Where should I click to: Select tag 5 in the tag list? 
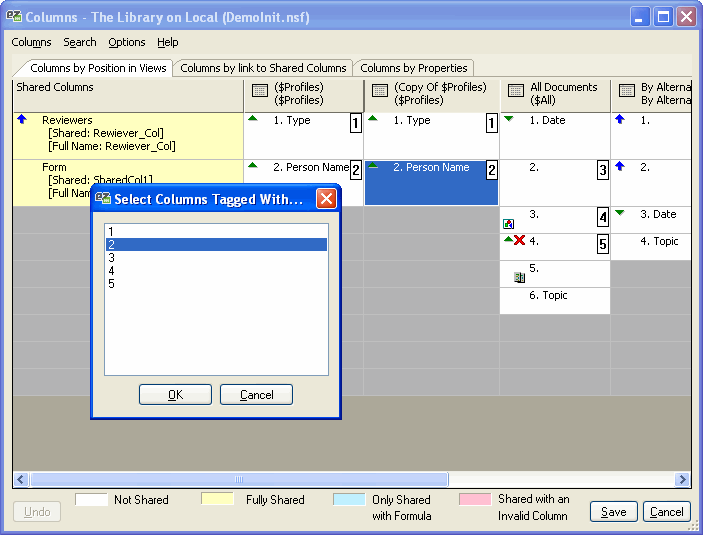(x=111, y=284)
